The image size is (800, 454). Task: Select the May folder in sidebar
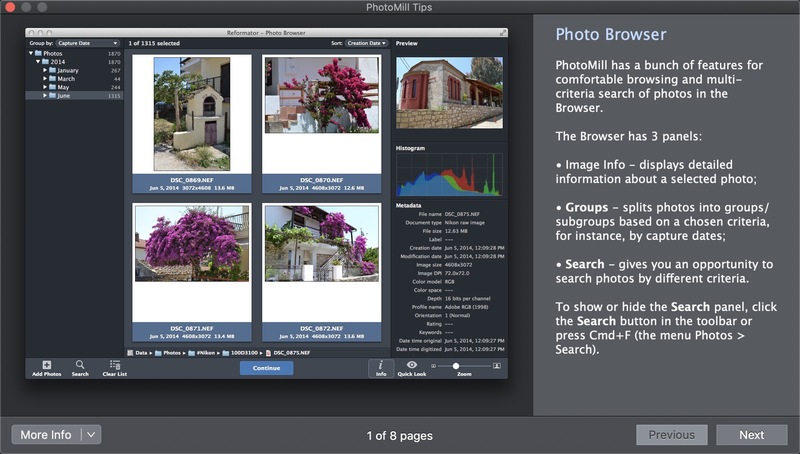[62, 88]
